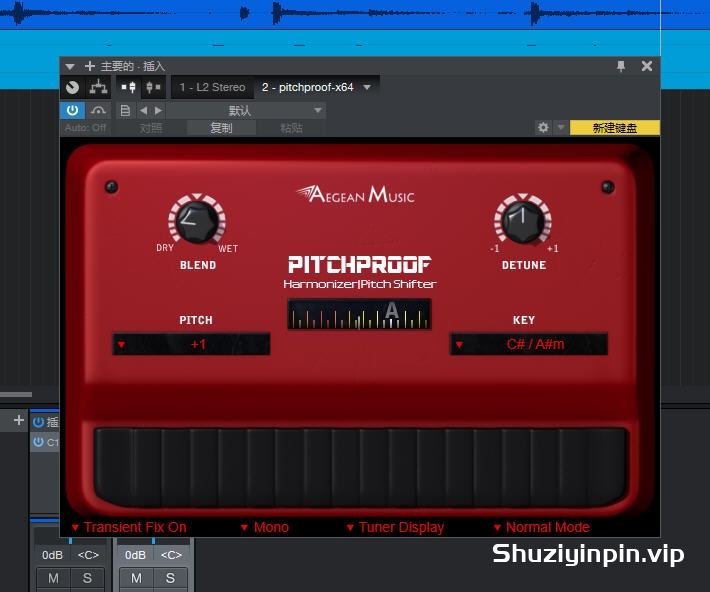The image size is (710, 592).
Task: Load the next preset arrow
Action: (x=158, y=111)
